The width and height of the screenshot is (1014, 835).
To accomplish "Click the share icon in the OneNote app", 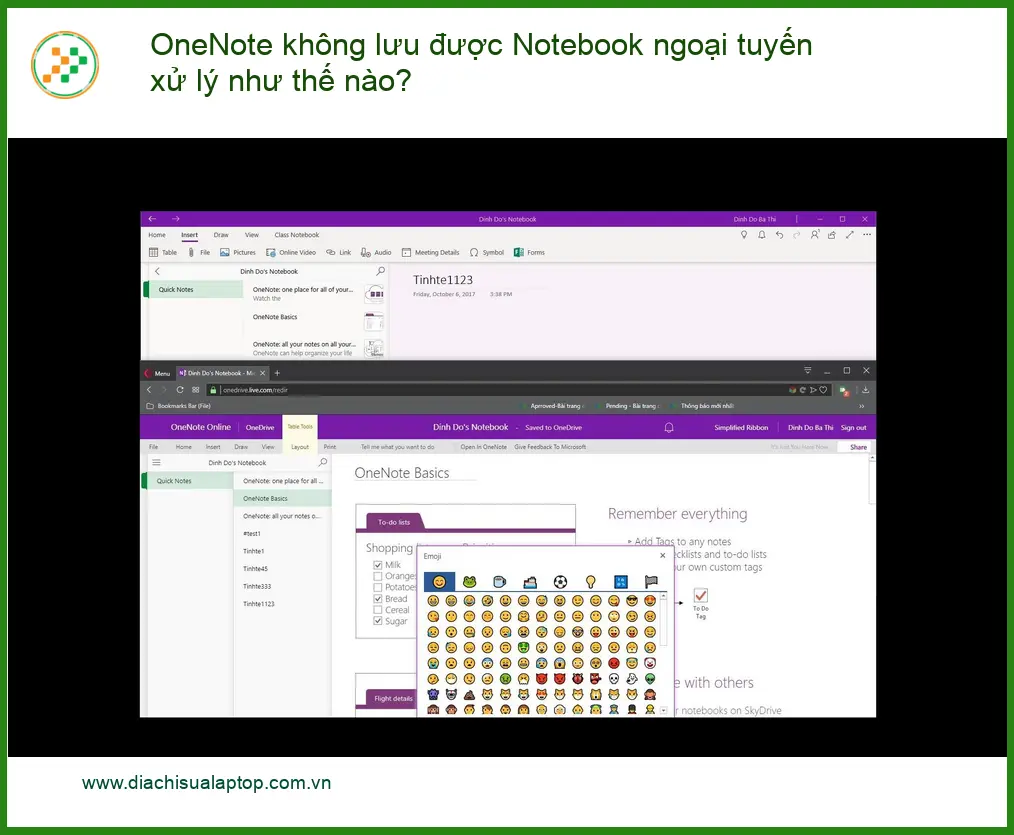I will pyautogui.click(x=832, y=235).
